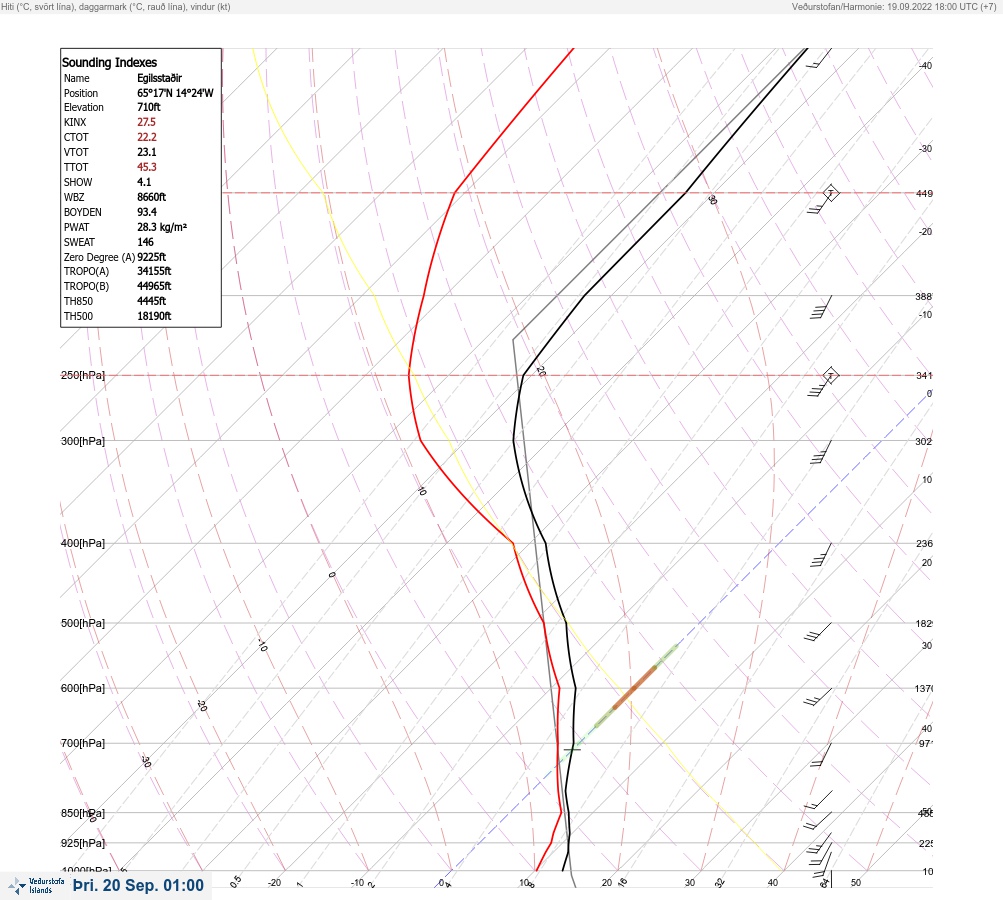Click the orange thick segment on the zero isotherm
This screenshot has width=1003, height=900.
(x=635, y=688)
